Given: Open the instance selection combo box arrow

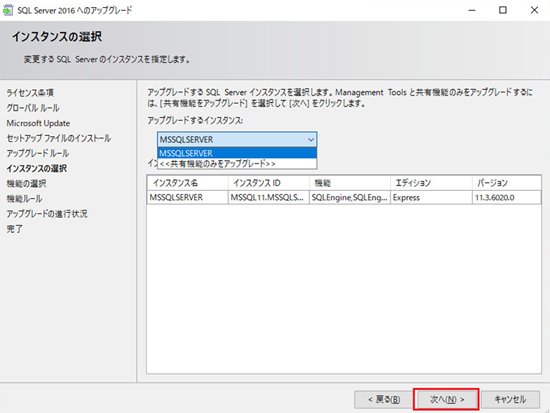Looking at the screenshot, I should click(310, 140).
